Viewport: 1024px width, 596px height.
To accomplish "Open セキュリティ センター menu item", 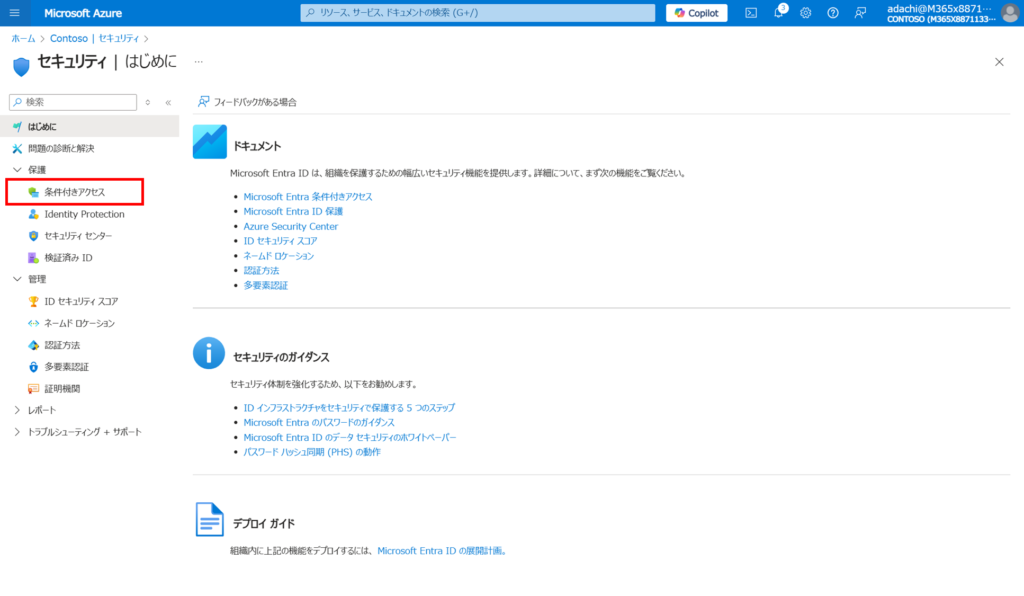I will coord(78,236).
